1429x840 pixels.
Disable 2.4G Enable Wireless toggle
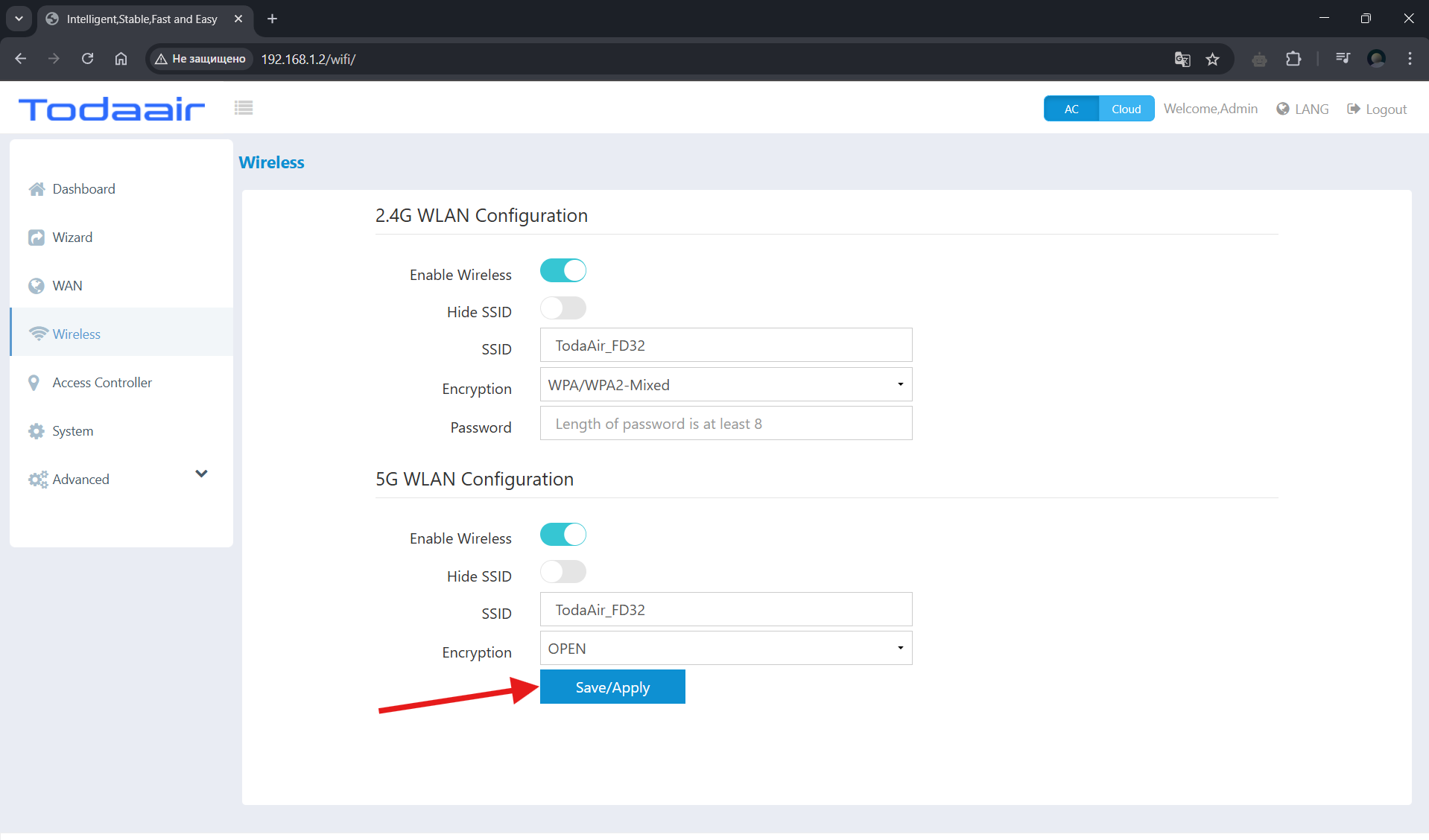tap(563, 271)
